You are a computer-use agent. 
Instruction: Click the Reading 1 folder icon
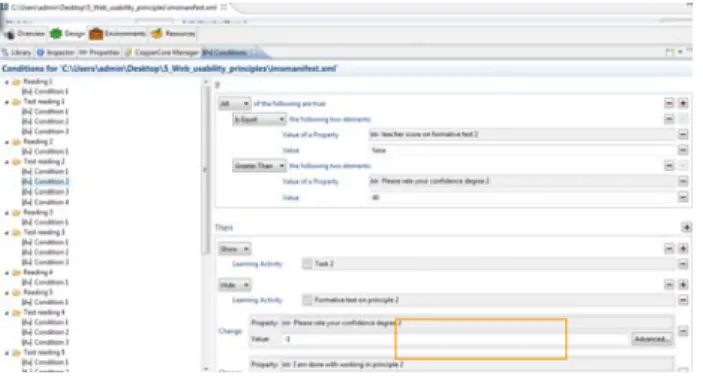(x=17, y=82)
